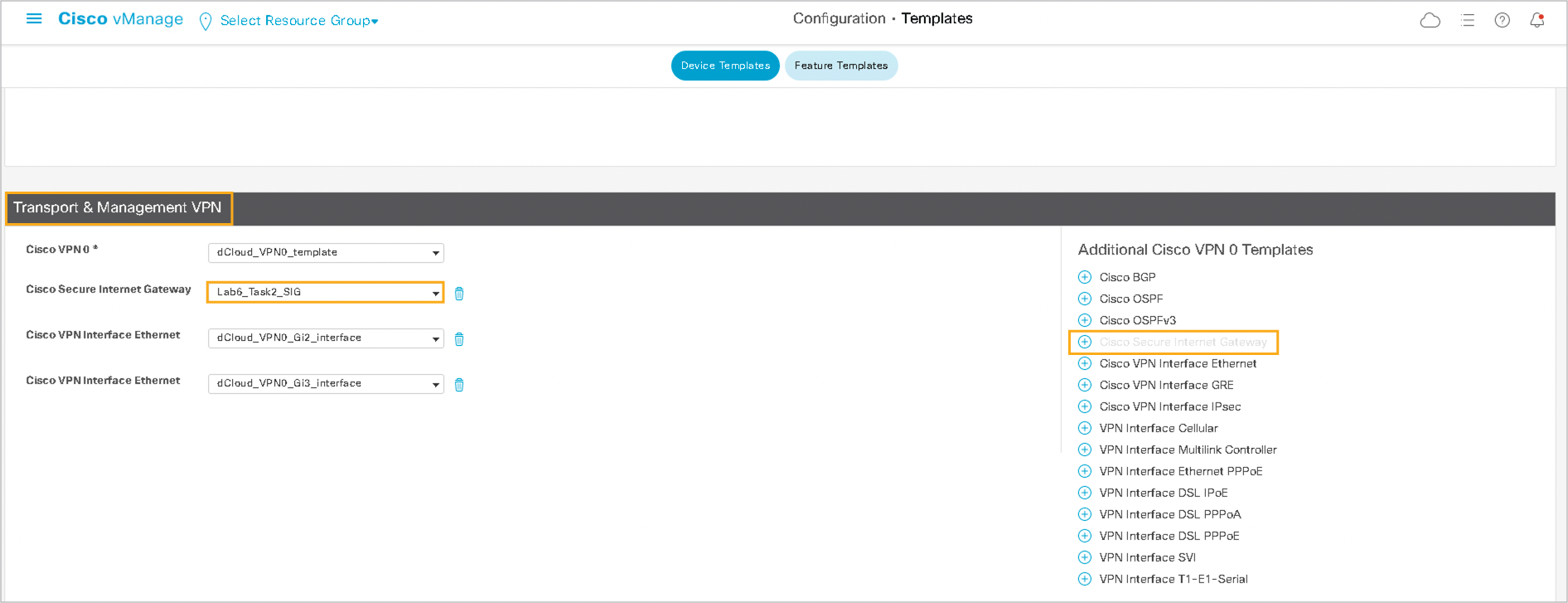1568x603 pixels.
Task: Open the hamburger navigation menu
Action: (34, 18)
